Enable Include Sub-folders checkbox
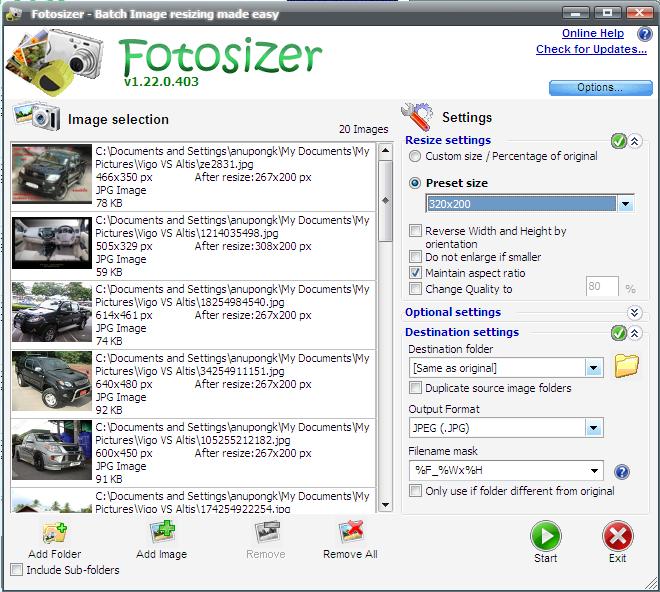 (16, 570)
